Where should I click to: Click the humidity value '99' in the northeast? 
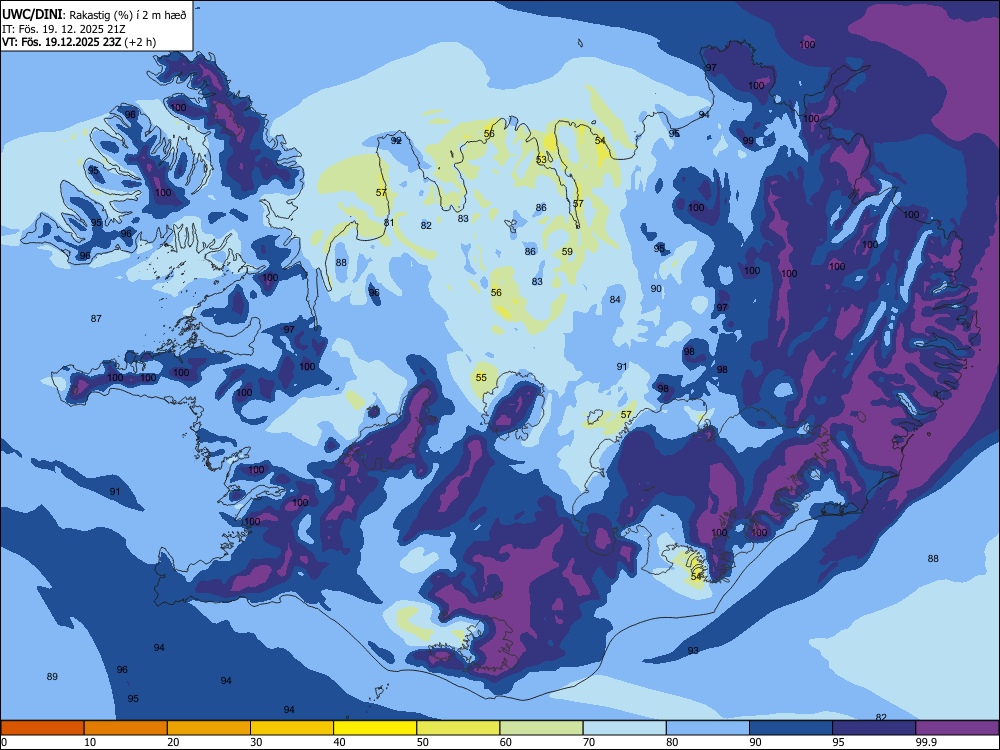[748, 141]
